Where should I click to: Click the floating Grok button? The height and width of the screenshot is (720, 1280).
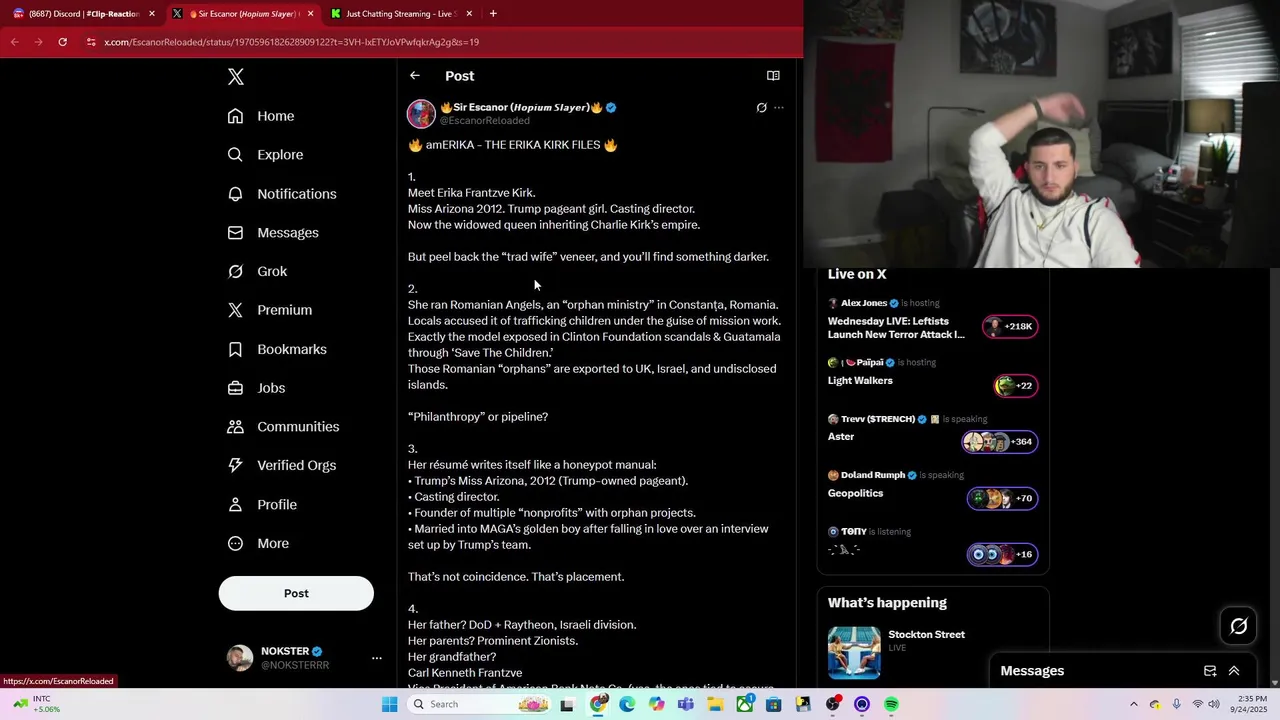click(1239, 626)
